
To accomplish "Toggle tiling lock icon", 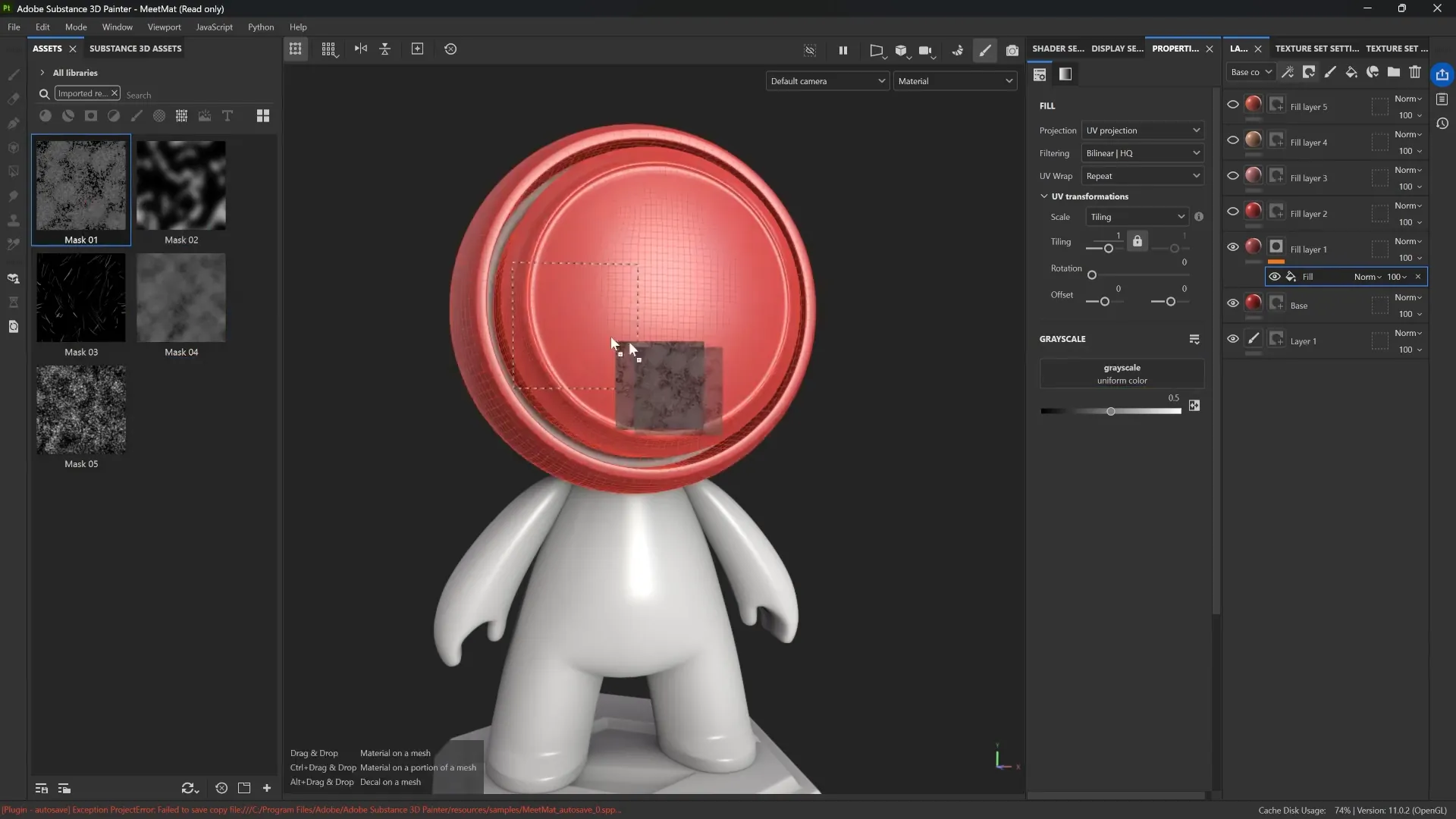I will 1137,241.
